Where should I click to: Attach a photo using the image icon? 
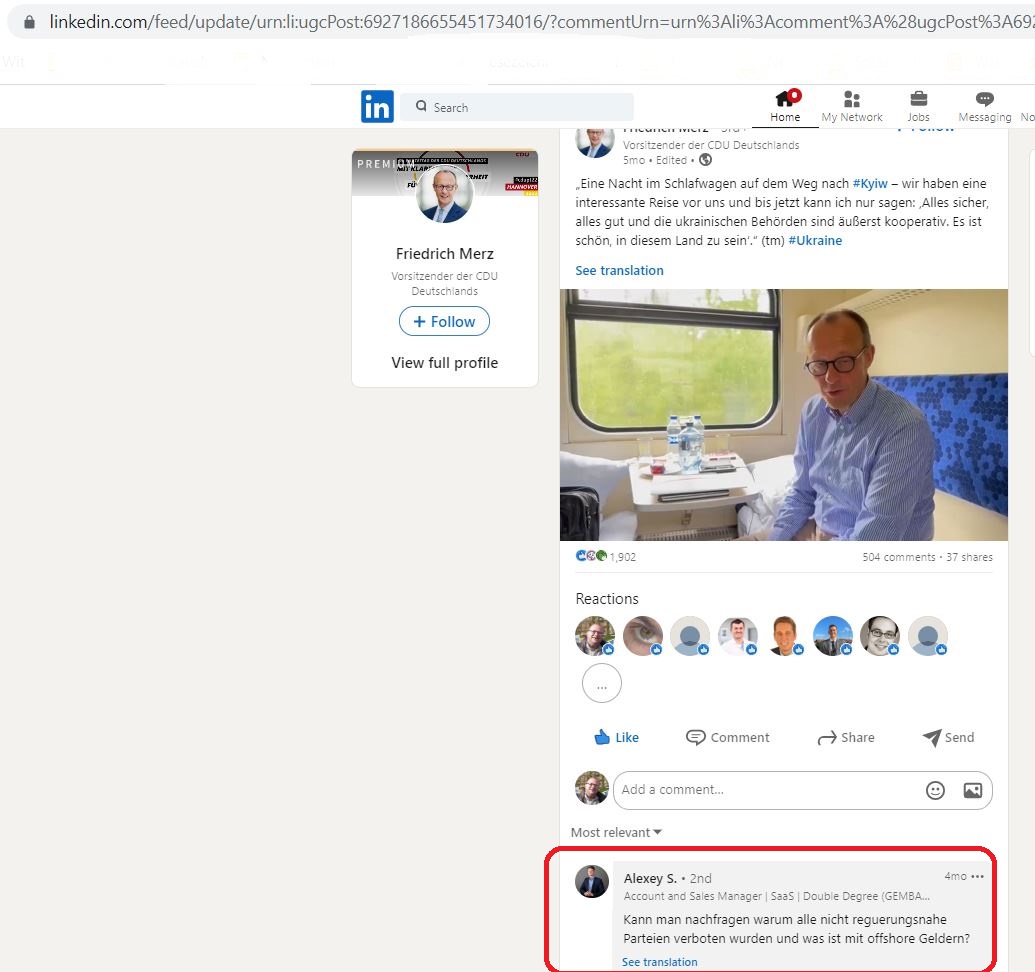(x=972, y=790)
